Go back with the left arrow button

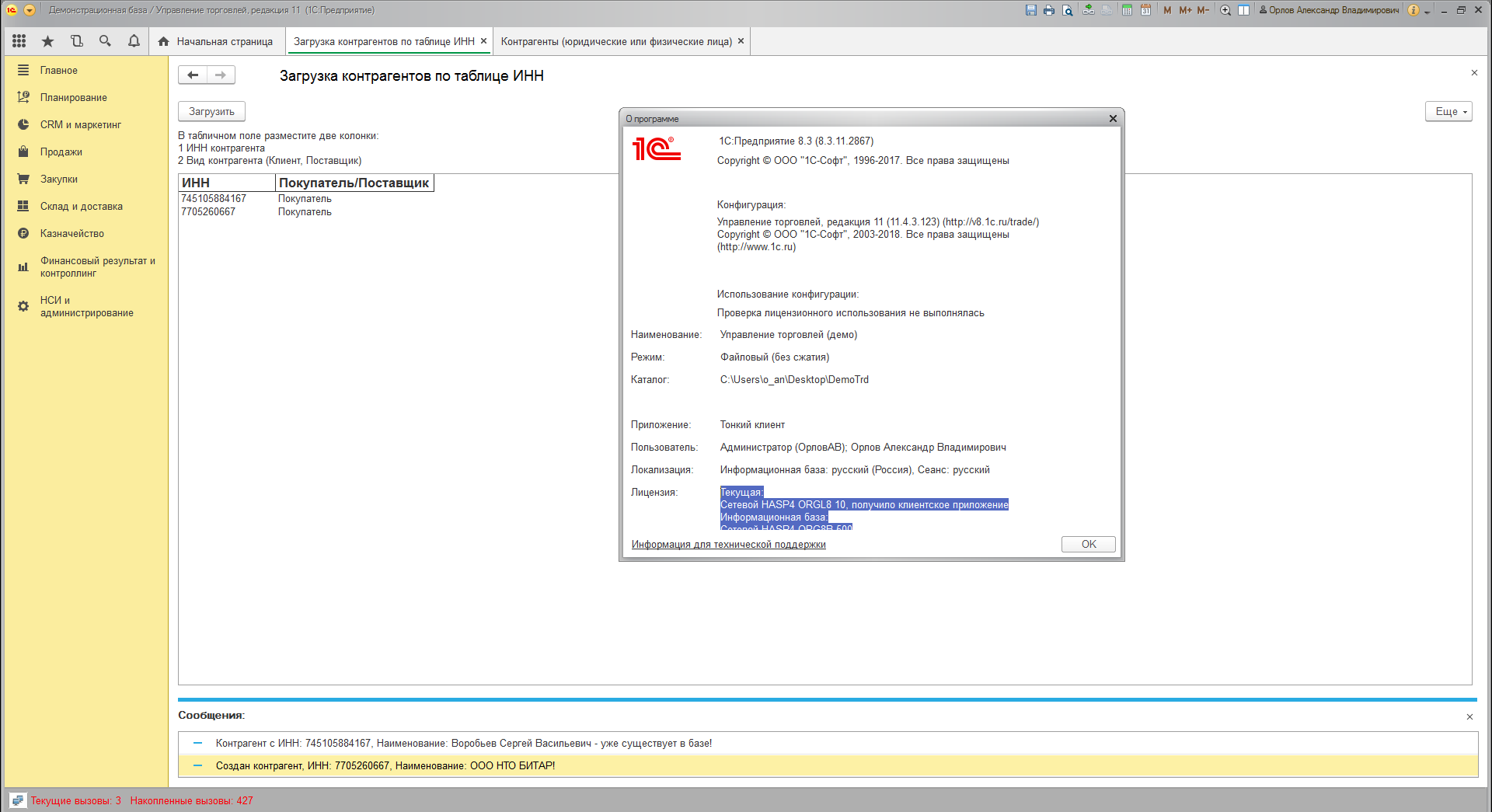coord(193,75)
